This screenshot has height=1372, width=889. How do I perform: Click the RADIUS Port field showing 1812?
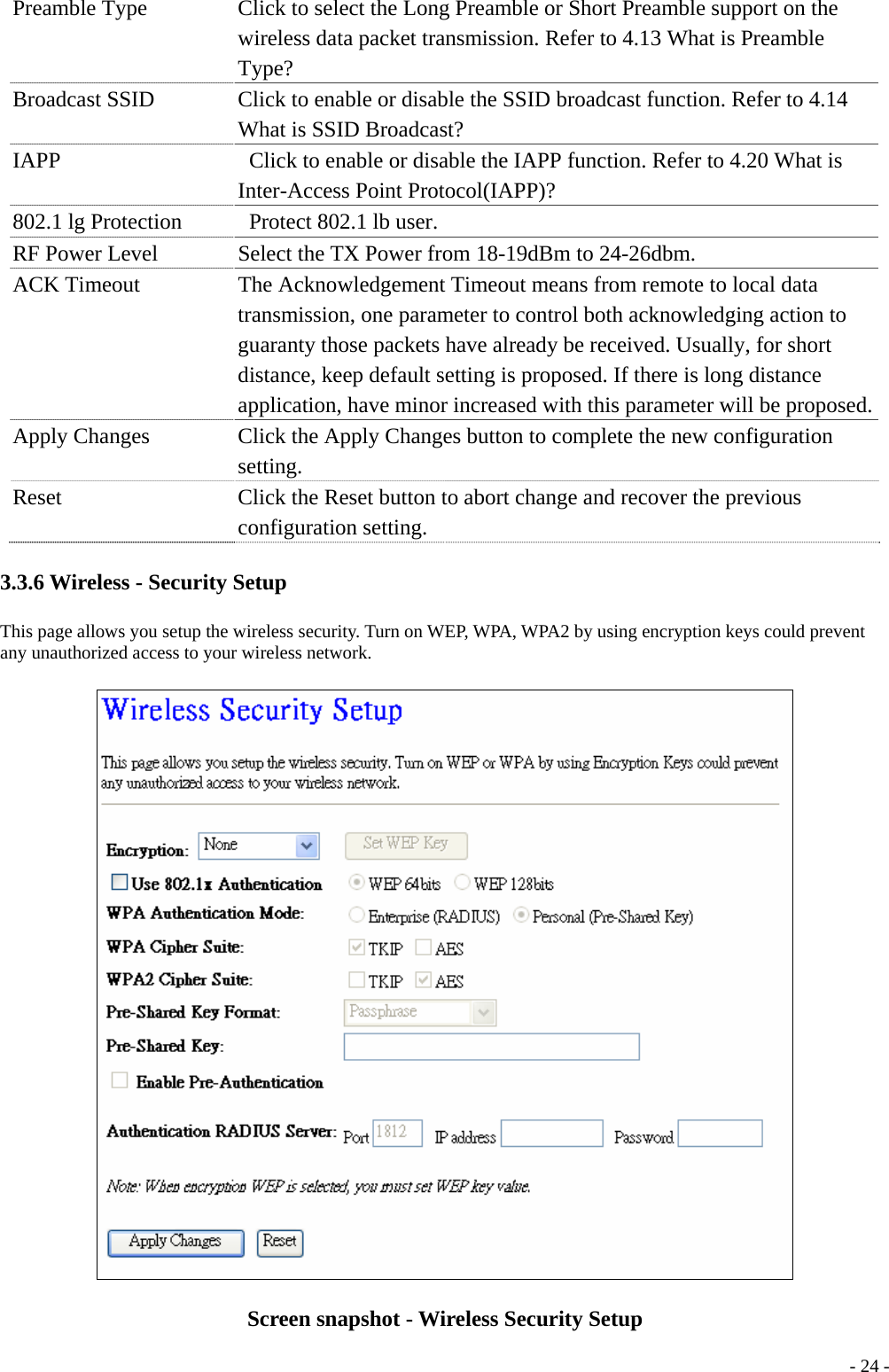(398, 1133)
